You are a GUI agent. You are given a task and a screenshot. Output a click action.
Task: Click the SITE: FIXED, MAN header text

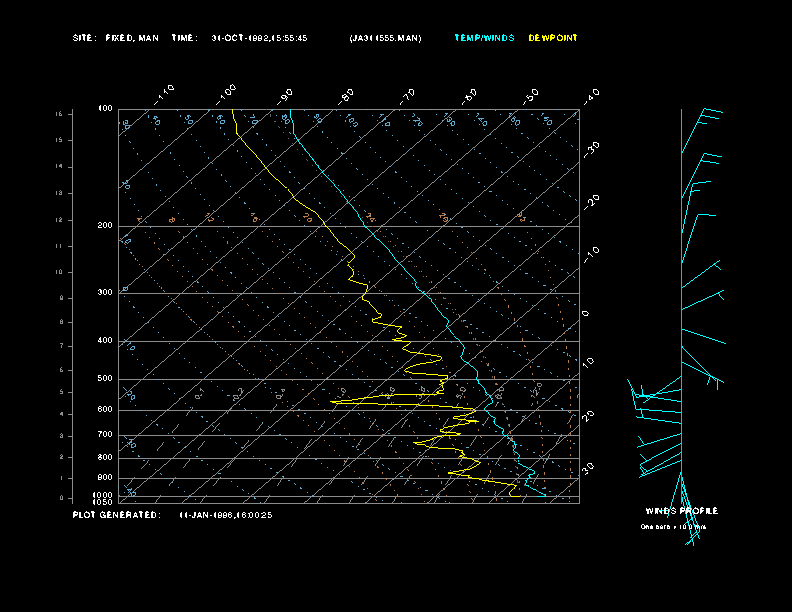116,38
